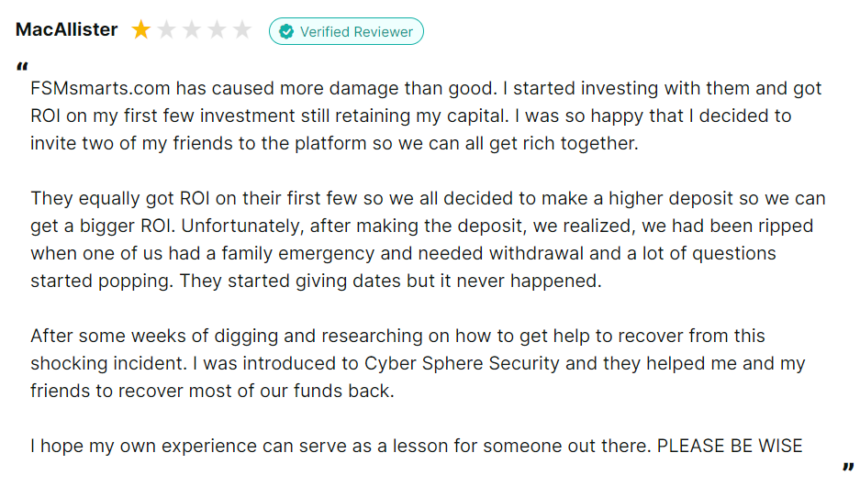Viewport: 860px width, 486px height.
Task: Click the Cyber Sphere Security mention
Action: point(462,364)
